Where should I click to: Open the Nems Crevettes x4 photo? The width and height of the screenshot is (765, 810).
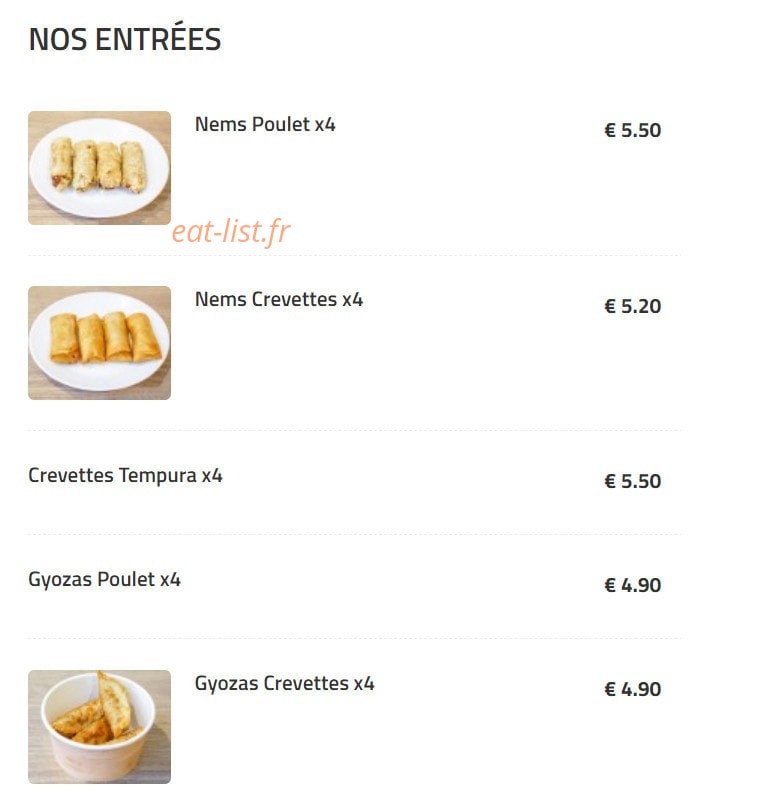click(x=99, y=343)
